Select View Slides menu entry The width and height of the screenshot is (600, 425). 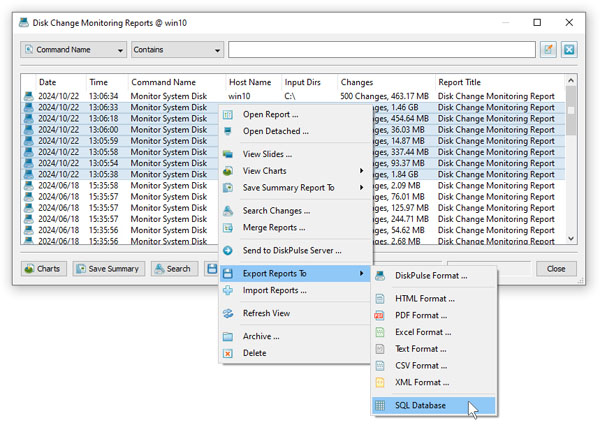(295, 154)
